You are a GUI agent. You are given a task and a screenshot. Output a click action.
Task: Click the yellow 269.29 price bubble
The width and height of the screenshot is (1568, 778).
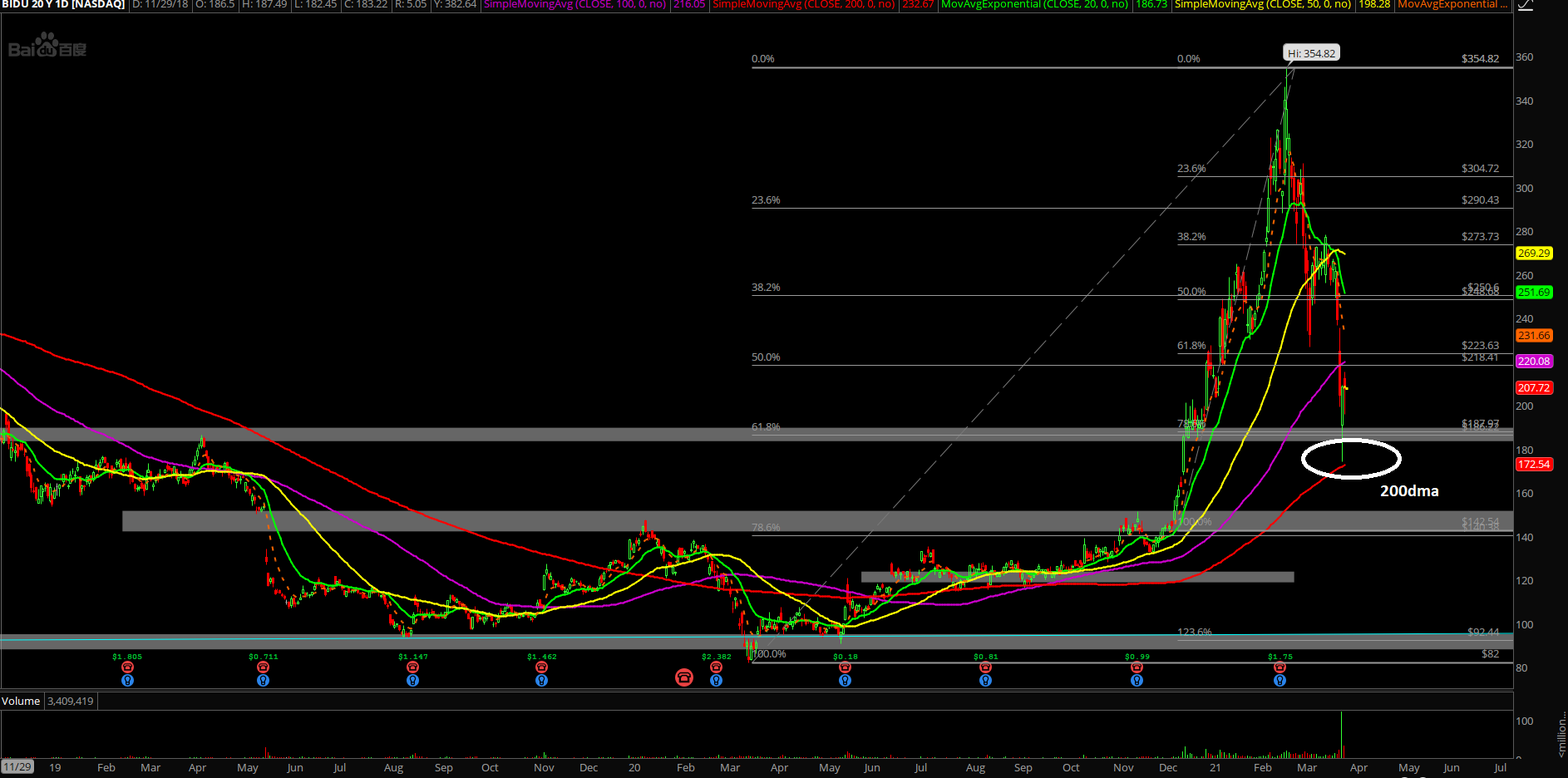pos(1534,253)
